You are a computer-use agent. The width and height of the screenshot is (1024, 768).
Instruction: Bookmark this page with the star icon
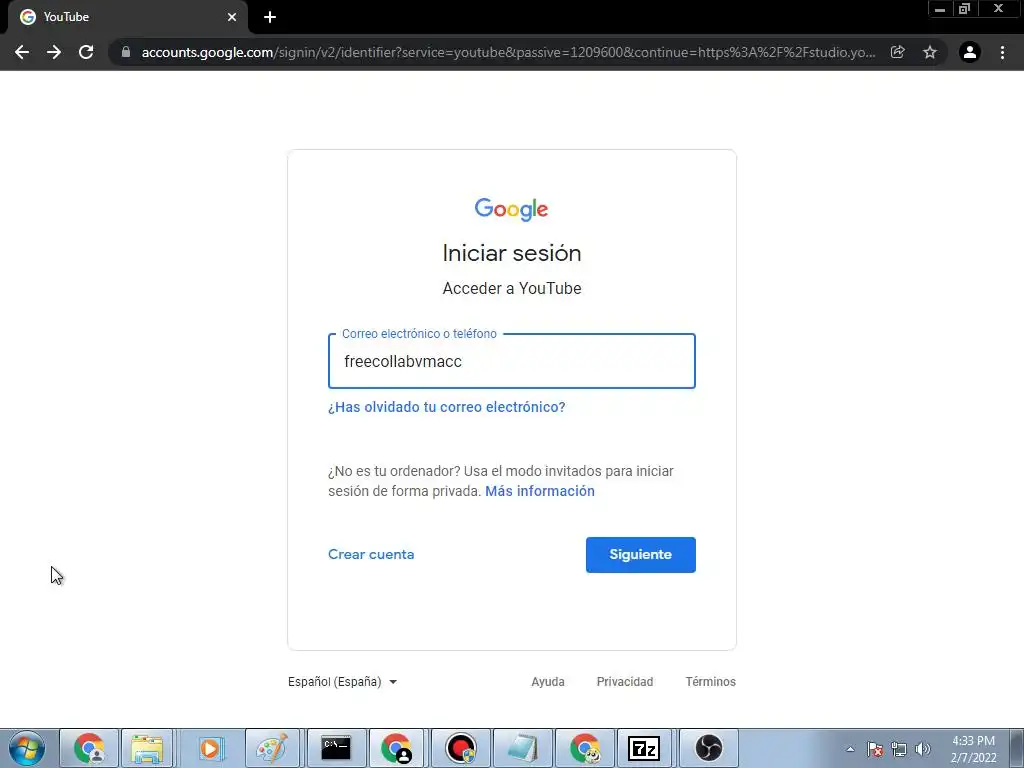tap(930, 52)
